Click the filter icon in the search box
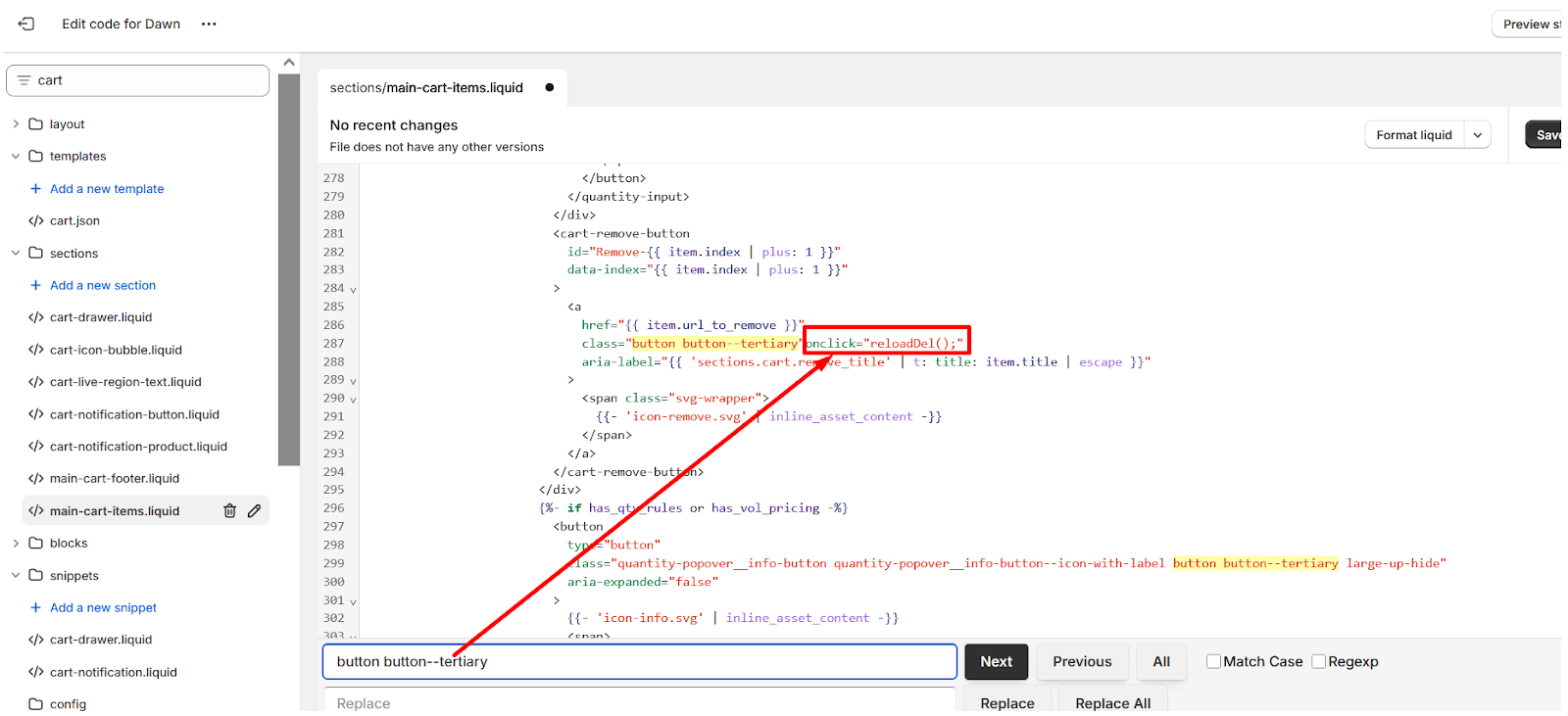Viewport: 1568px width, 716px height. pos(24,80)
